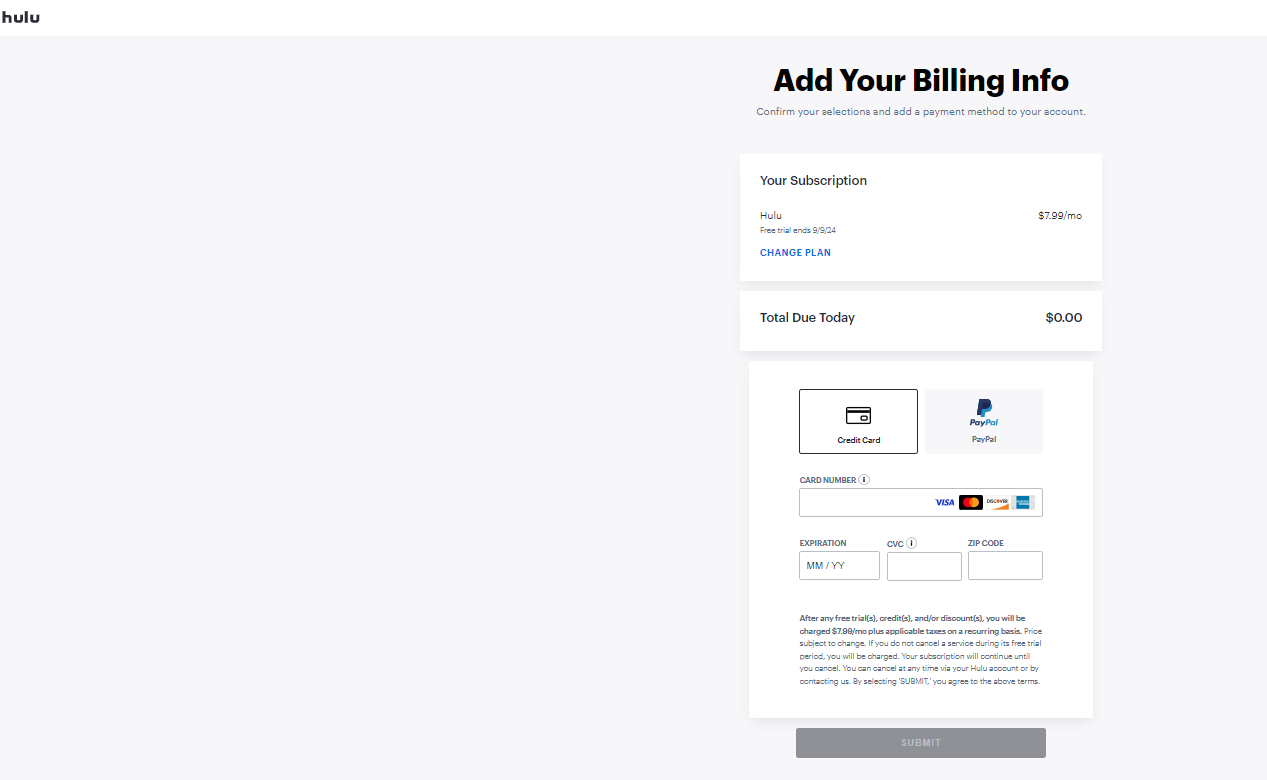Click the Discover card icon
Viewport: 1267px width, 780px height.
tap(996, 502)
